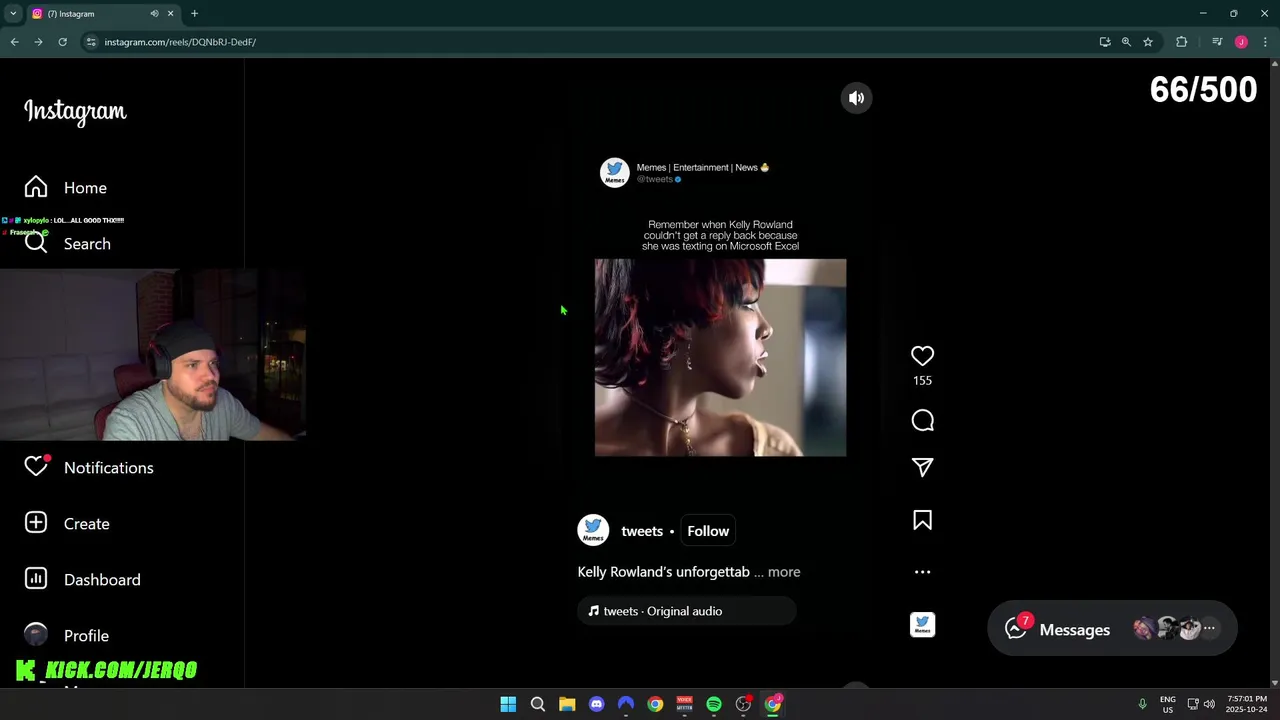Open Voicemeeter from the taskbar
This screenshot has width=1280, height=720.
tap(685, 704)
